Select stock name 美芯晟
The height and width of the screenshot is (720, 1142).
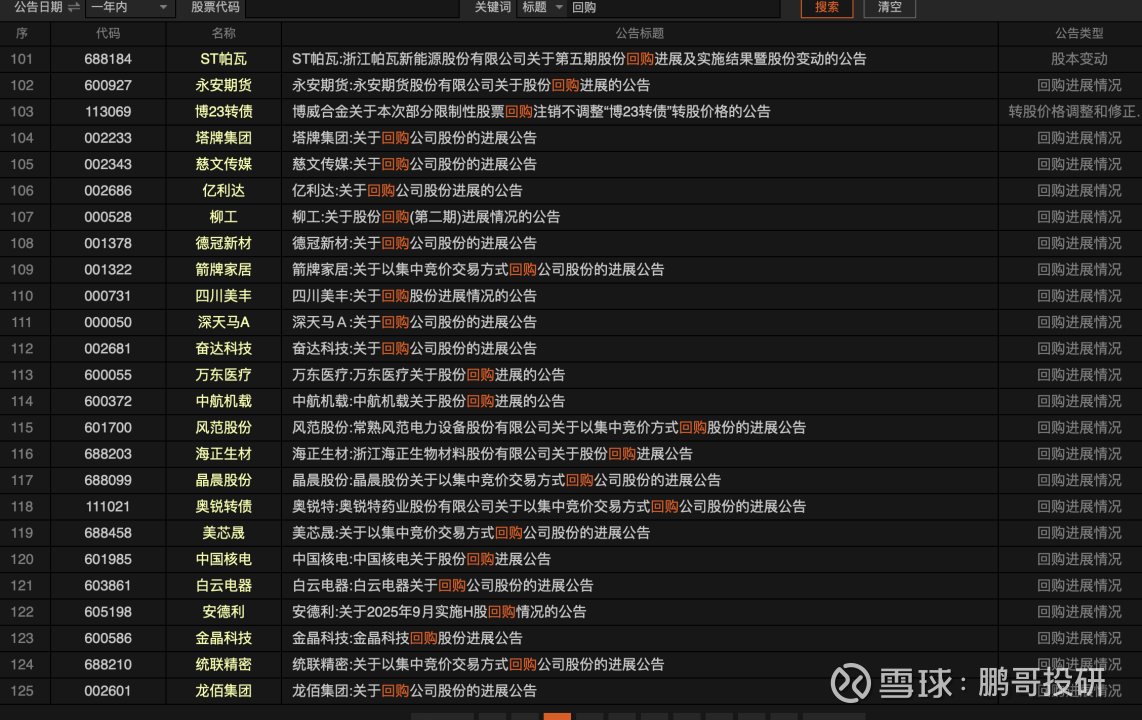(224, 533)
